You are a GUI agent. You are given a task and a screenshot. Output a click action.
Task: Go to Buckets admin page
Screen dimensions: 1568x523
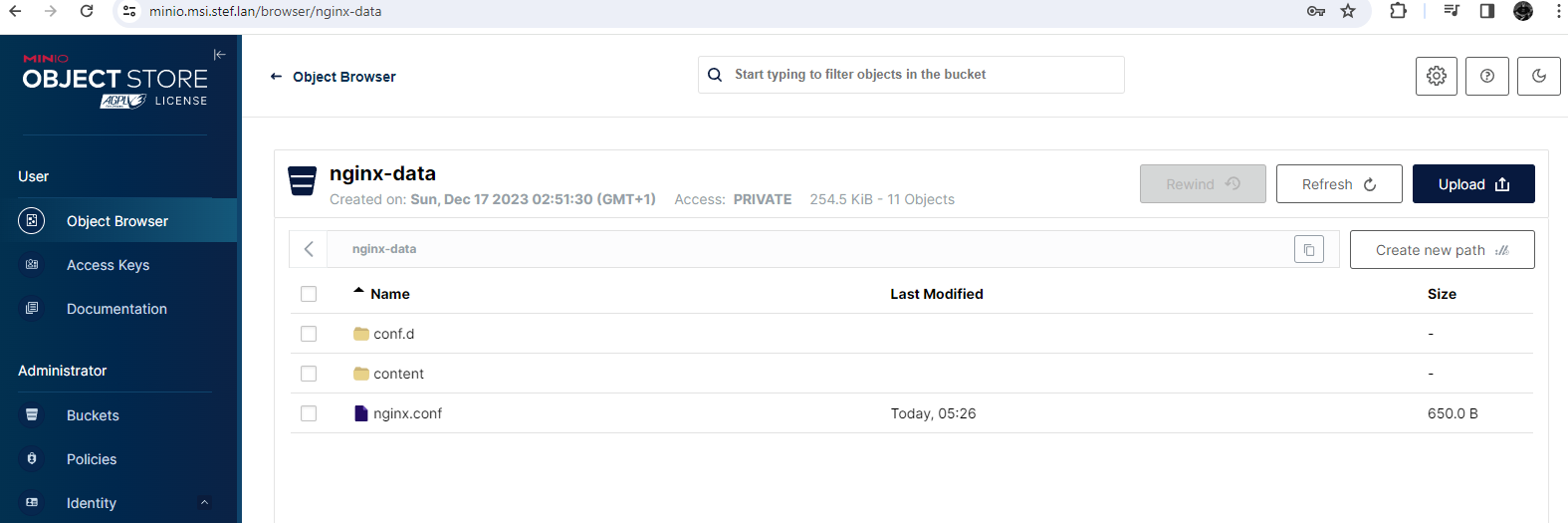click(93, 415)
